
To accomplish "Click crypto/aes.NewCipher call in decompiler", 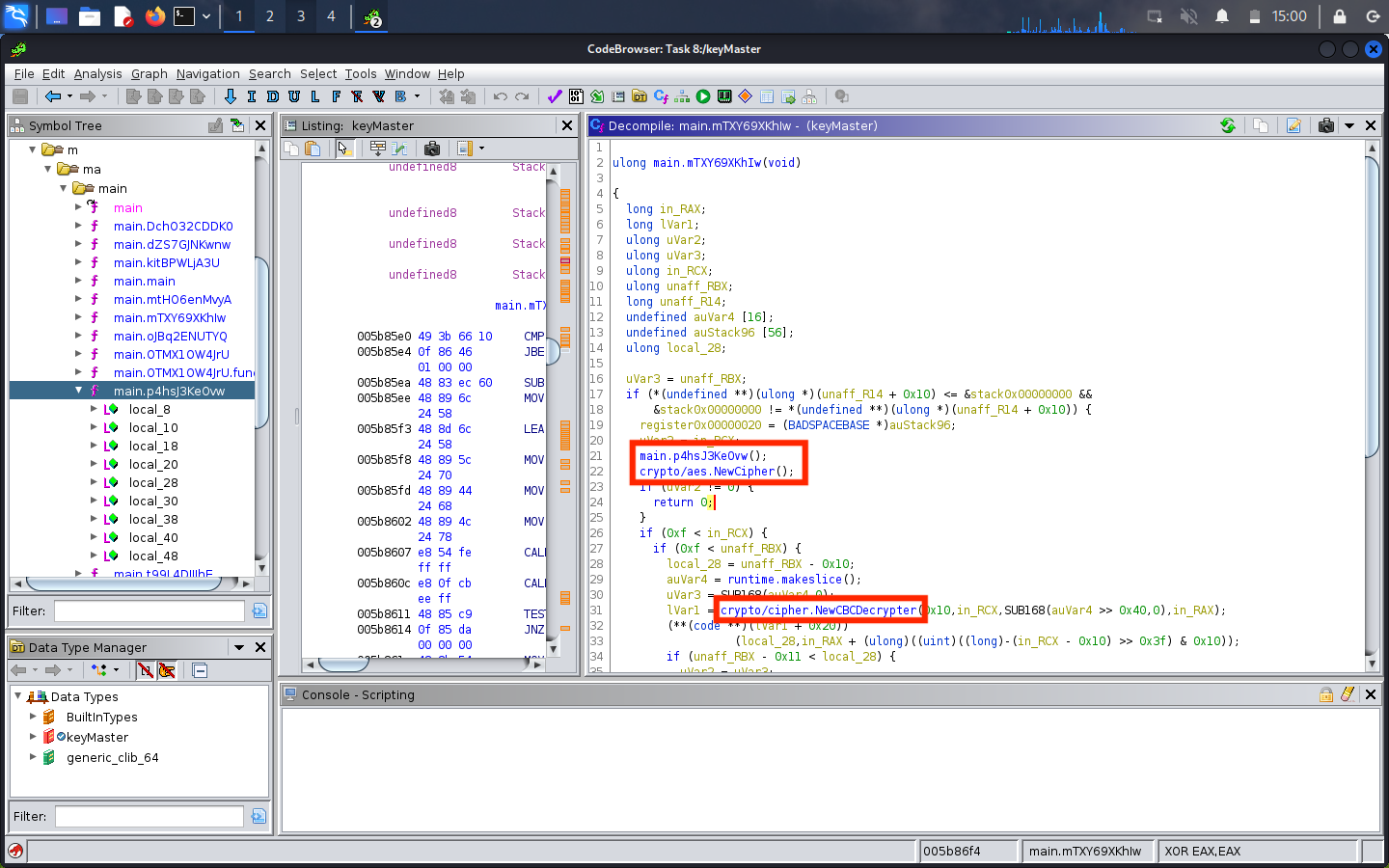I will click(716, 472).
